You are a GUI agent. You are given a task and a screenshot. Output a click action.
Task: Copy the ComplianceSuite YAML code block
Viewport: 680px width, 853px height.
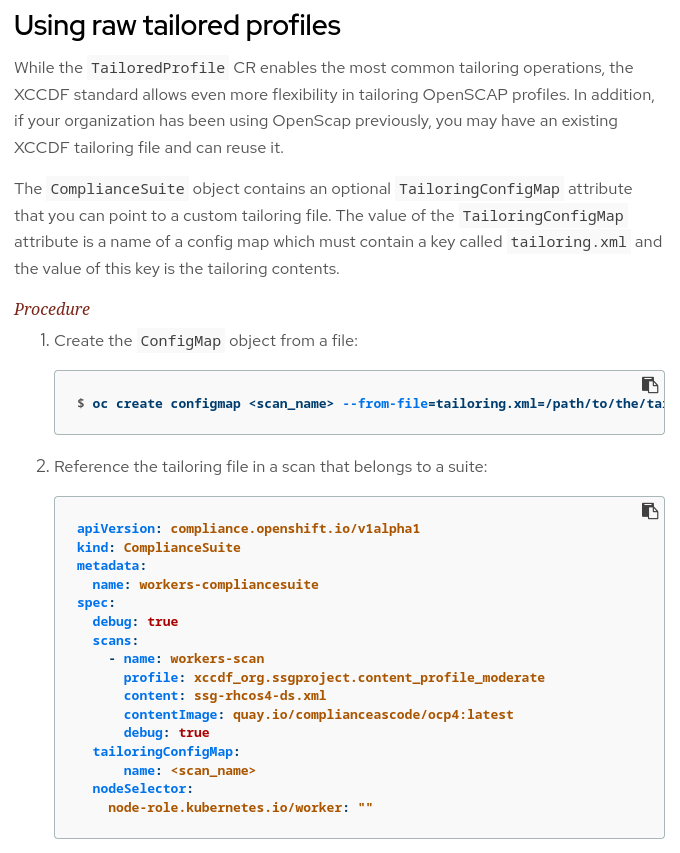649,511
